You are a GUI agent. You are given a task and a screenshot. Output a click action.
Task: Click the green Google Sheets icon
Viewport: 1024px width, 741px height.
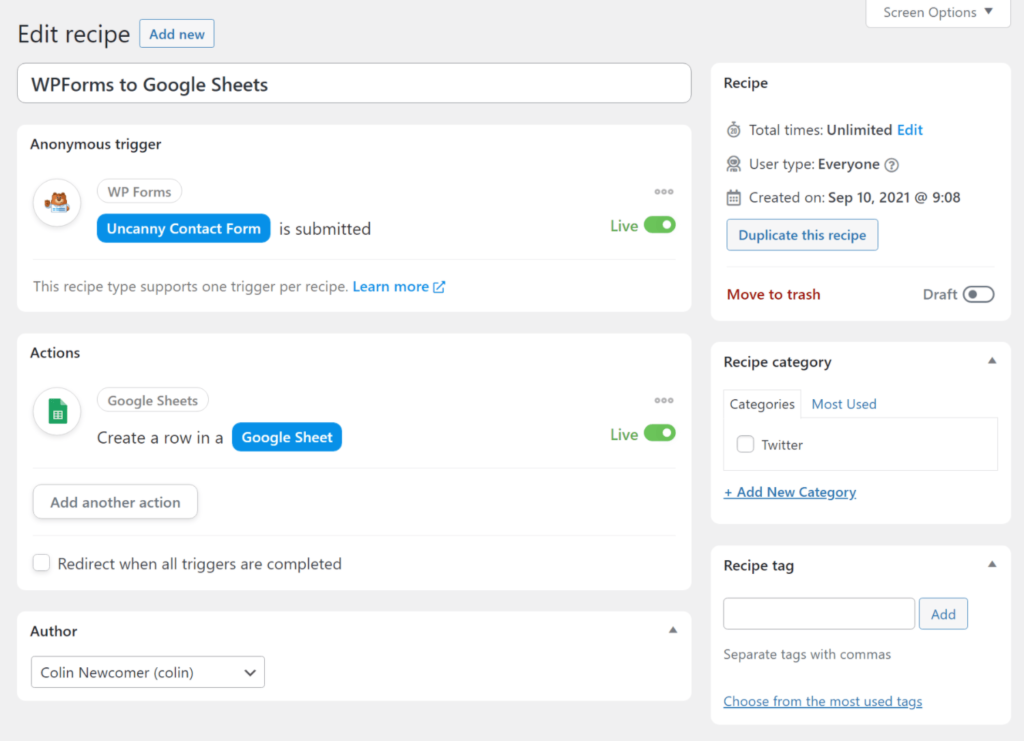point(57,411)
